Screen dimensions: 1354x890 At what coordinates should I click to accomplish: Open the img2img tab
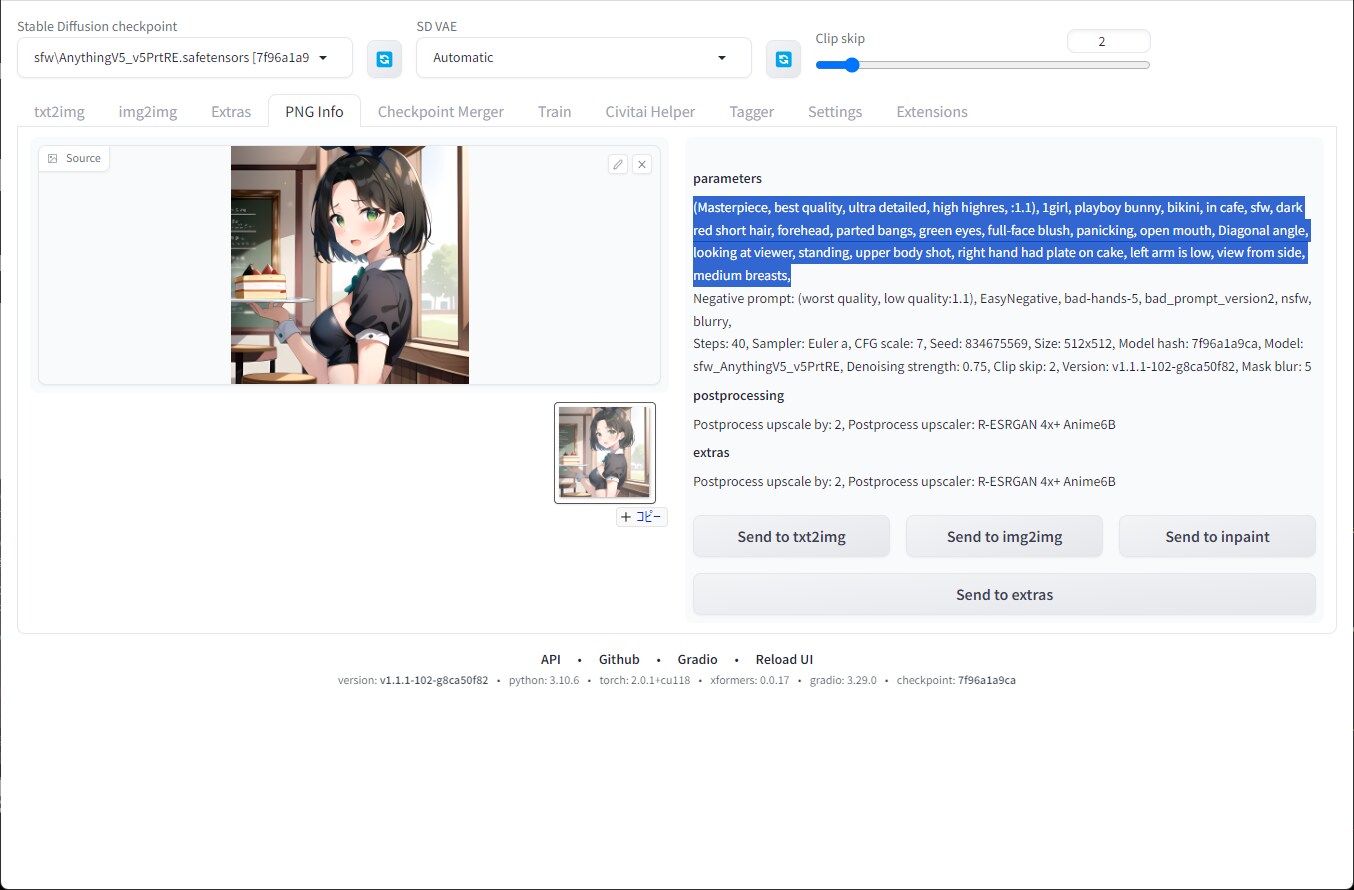pyautogui.click(x=148, y=112)
